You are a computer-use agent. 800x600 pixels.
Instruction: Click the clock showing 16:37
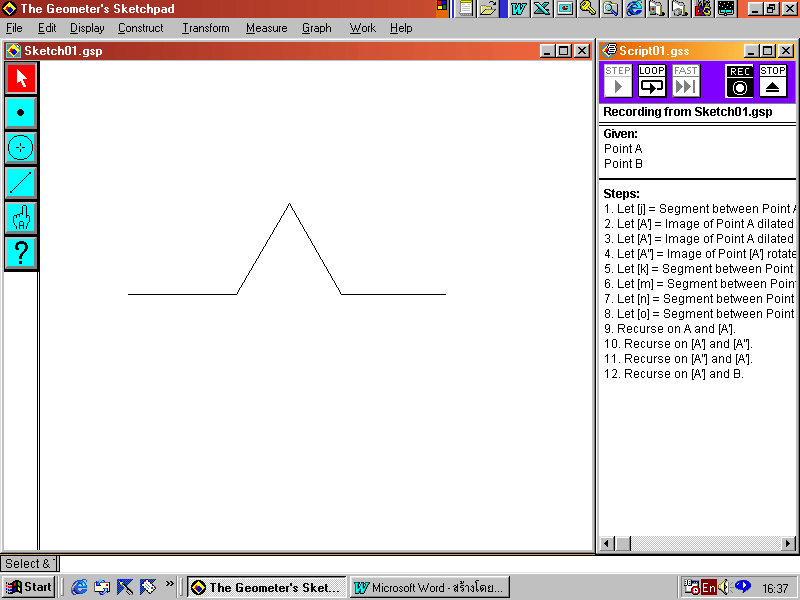(776, 588)
